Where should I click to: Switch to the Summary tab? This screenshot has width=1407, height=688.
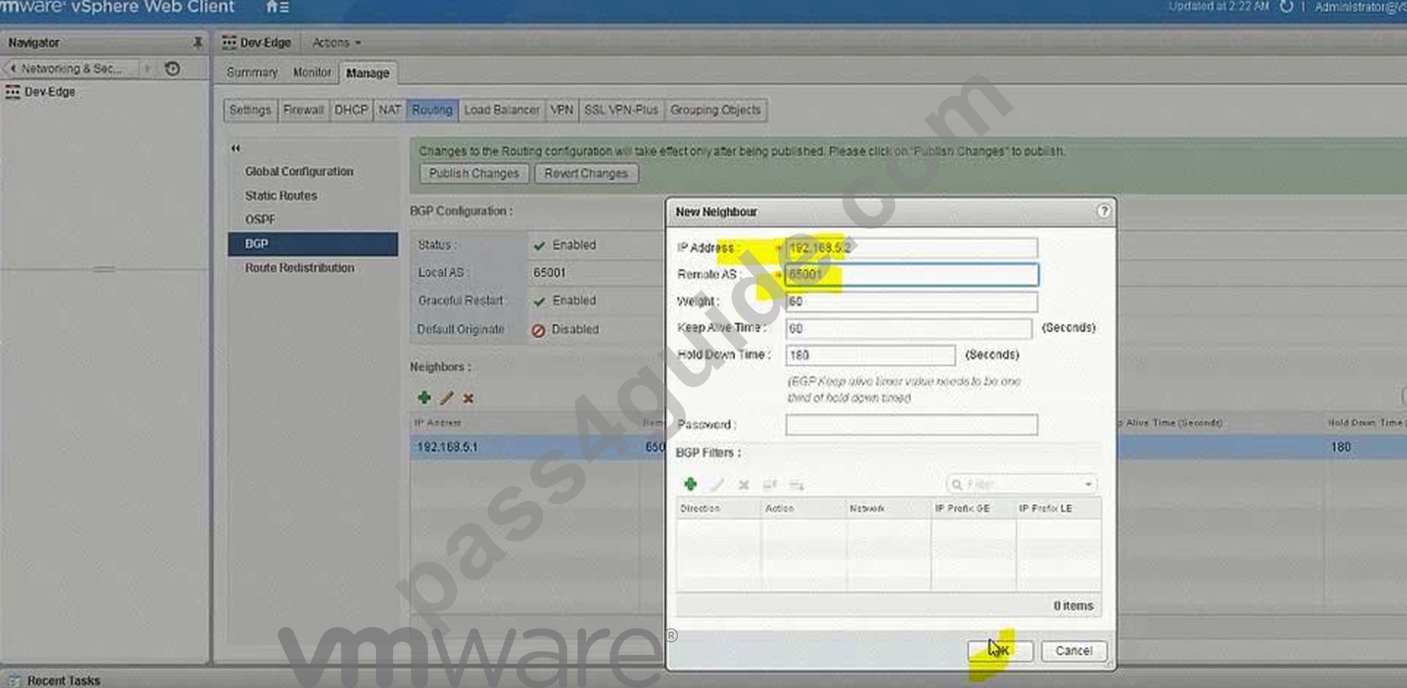[252, 73]
